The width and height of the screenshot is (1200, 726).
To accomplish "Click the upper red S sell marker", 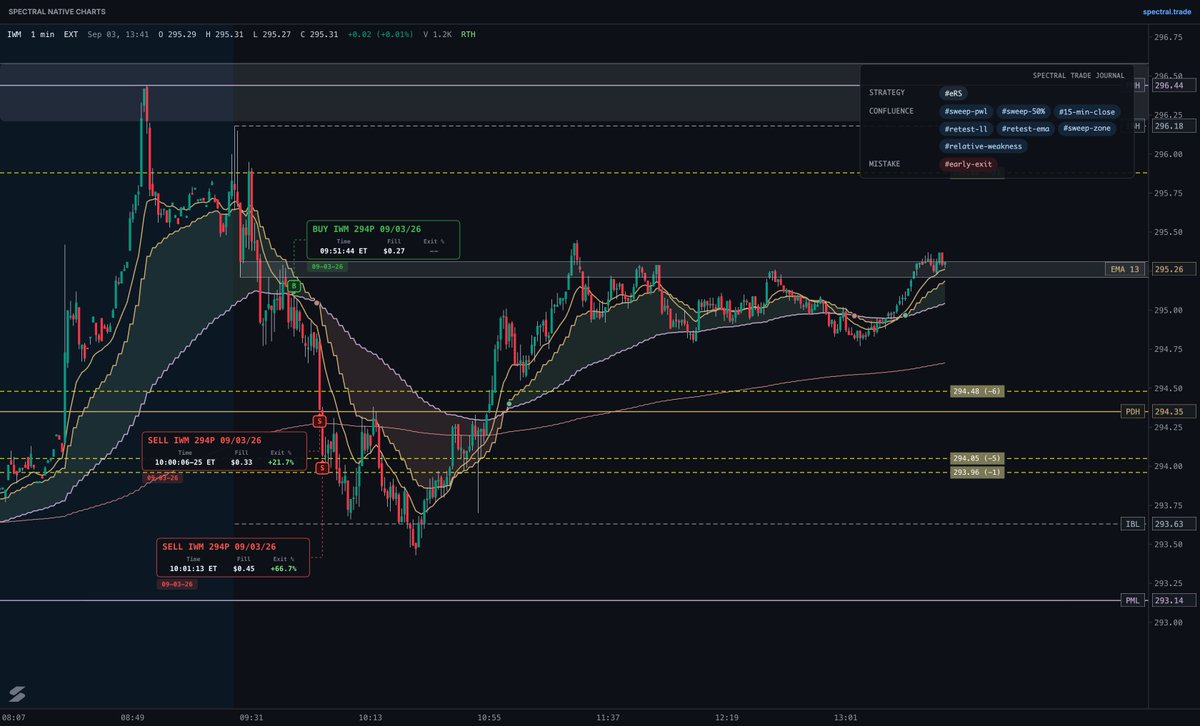I will [x=320, y=421].
